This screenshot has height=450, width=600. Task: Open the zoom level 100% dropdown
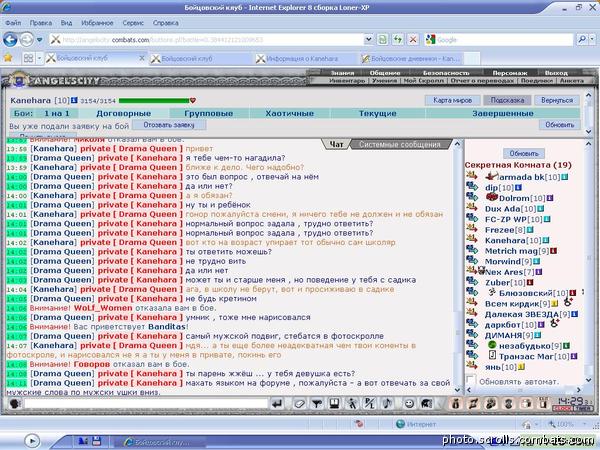click(x=584, y=424)
